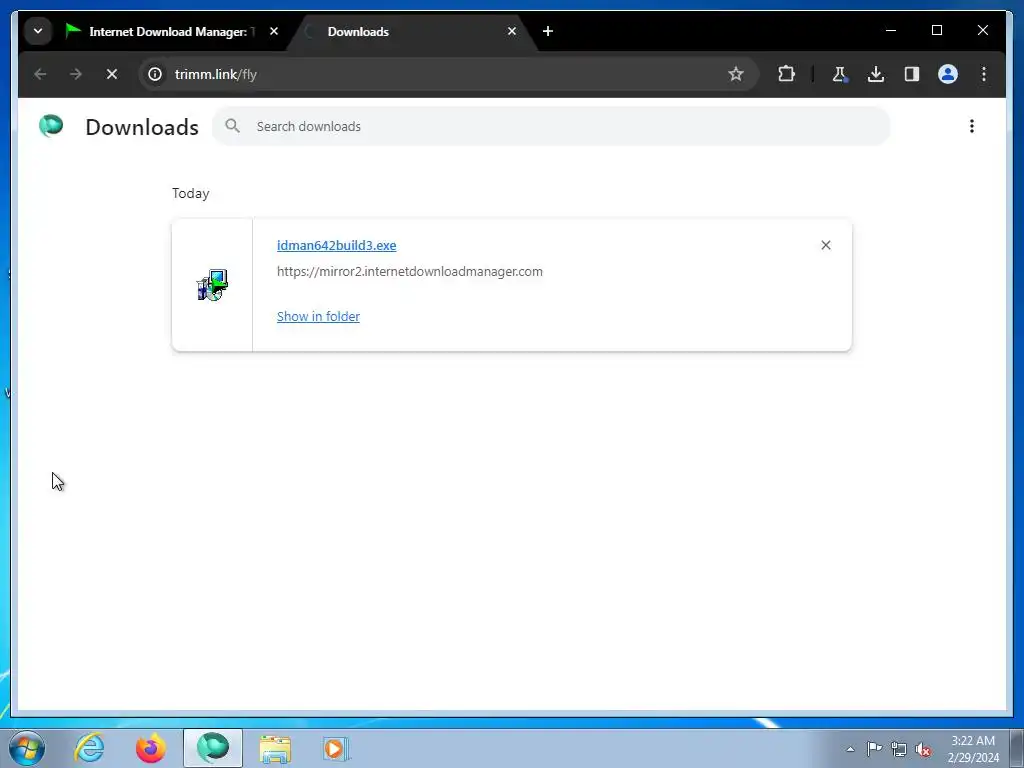
Task: Open the profile avatar menu
Action: click(948, 74)
